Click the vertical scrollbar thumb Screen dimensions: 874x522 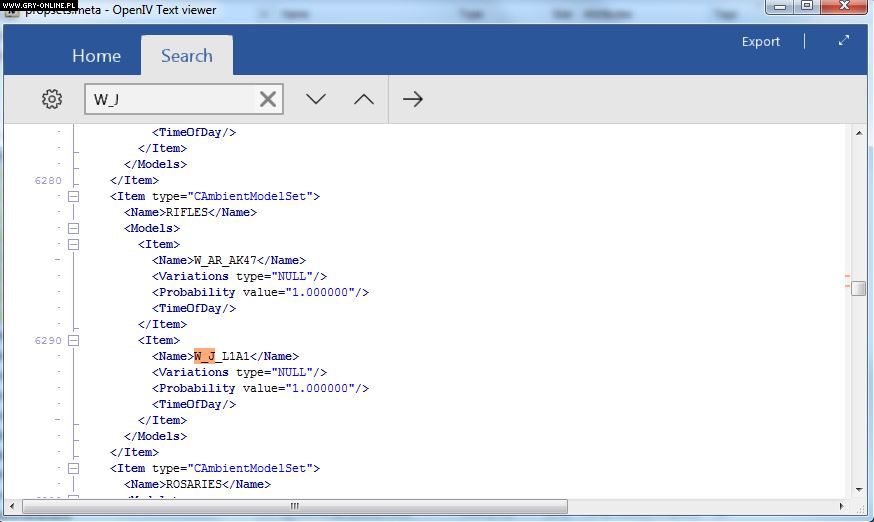(x=859, y=288)
